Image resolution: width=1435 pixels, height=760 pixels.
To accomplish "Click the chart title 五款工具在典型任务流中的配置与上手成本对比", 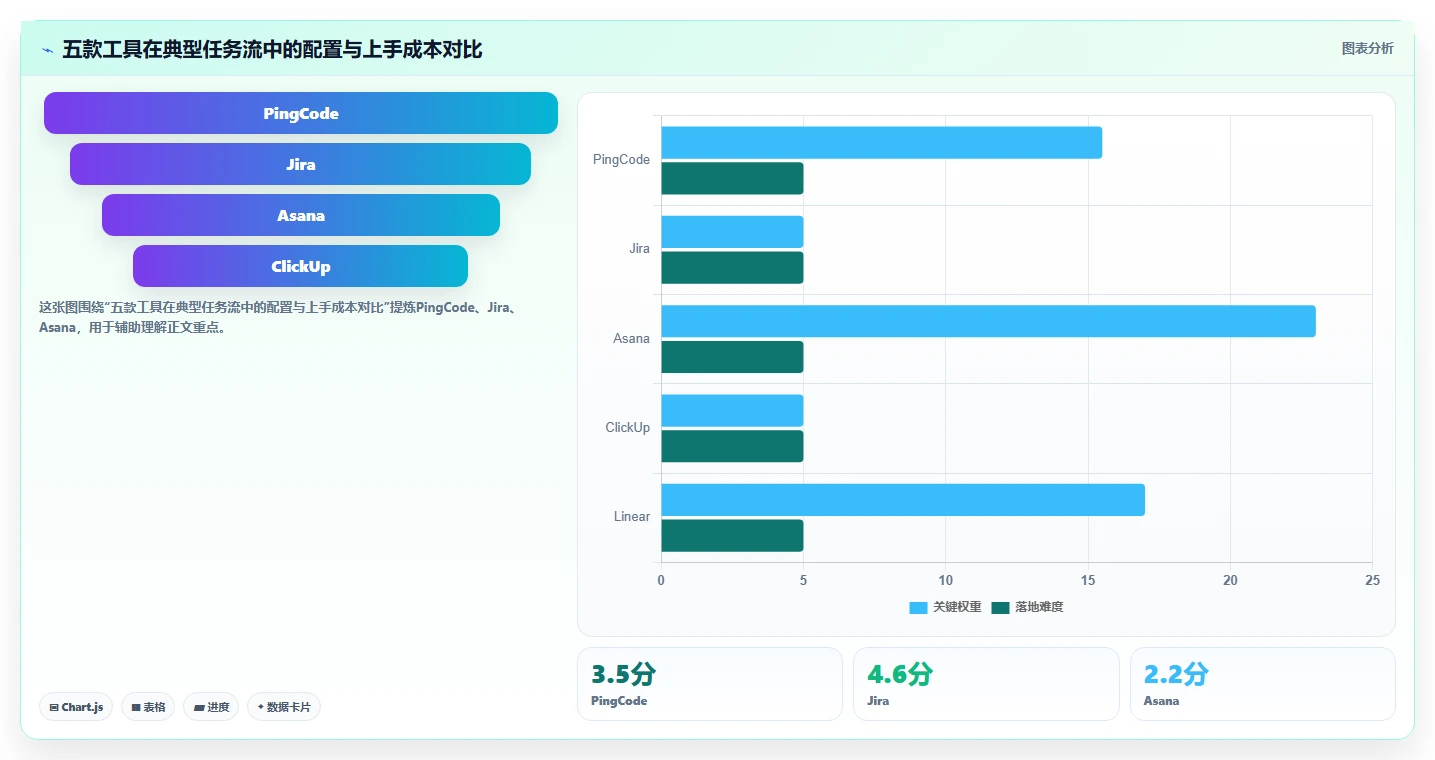I will click(x=272, y=49).
